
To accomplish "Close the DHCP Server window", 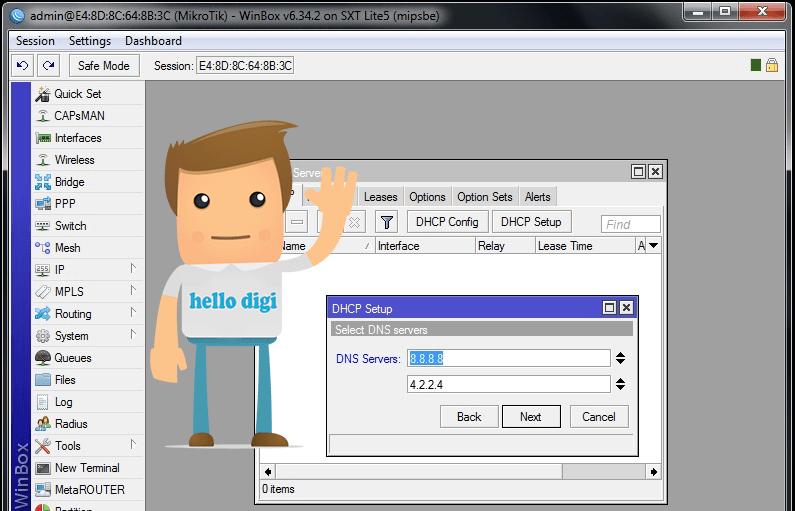I will (x=655, y=172).
